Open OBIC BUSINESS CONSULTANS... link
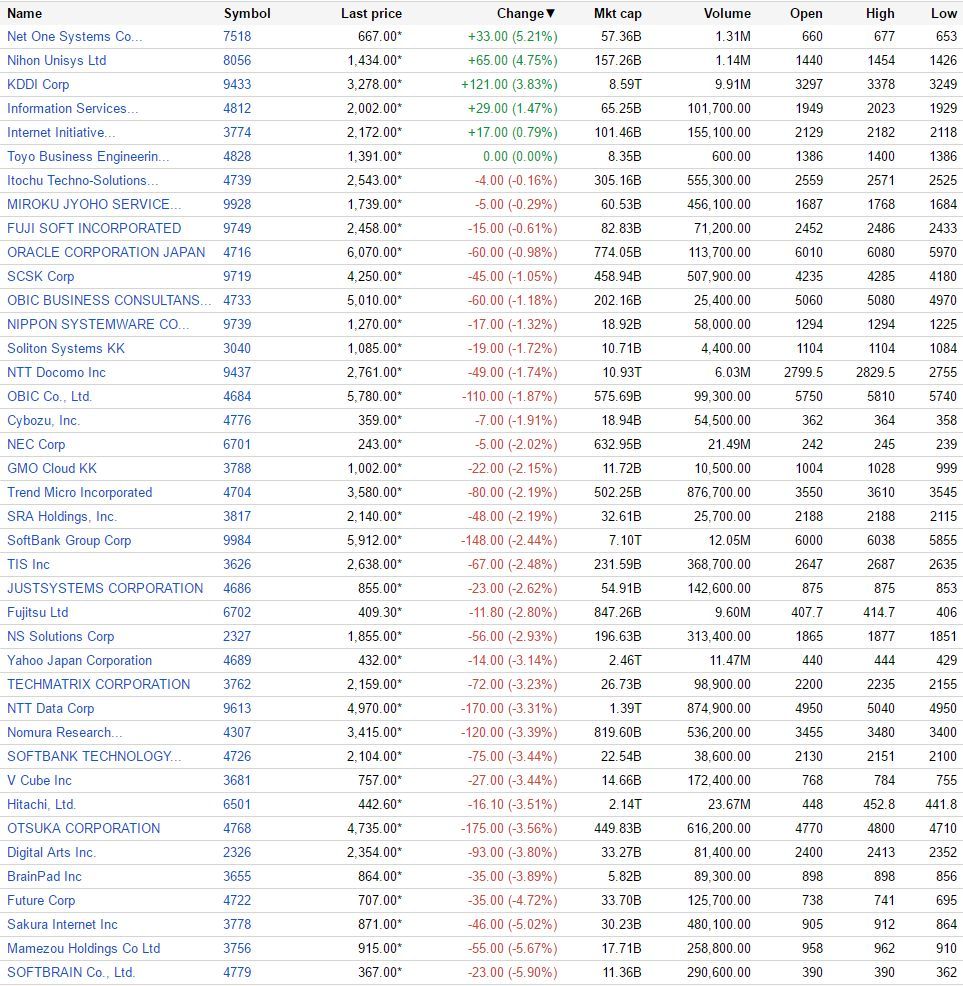963x986 pixels. tap(109, 300)
